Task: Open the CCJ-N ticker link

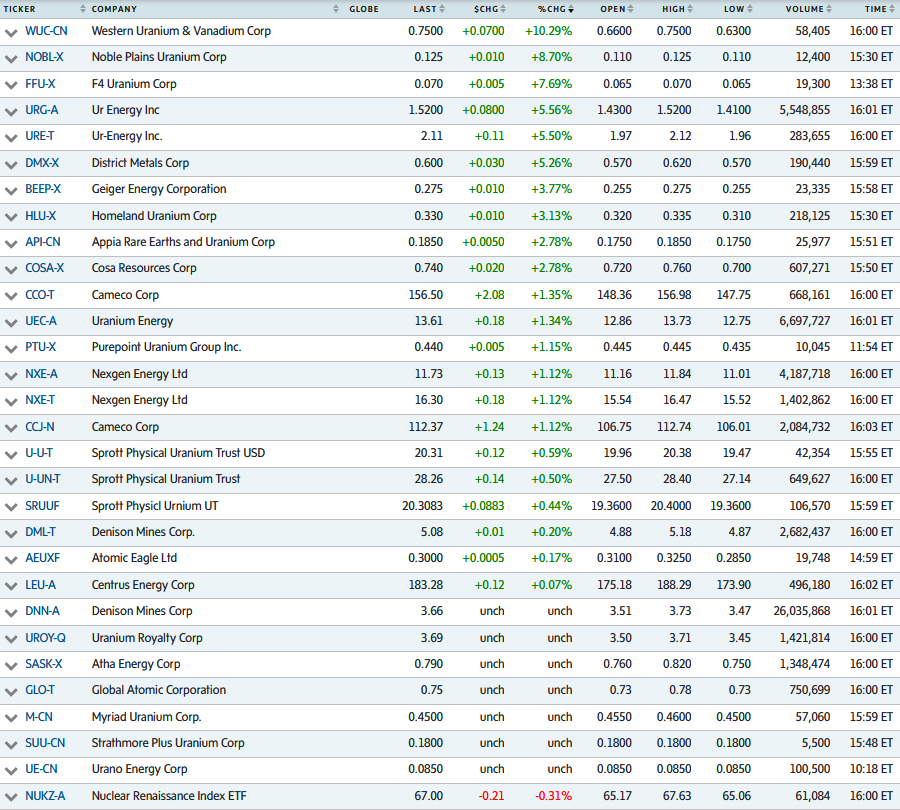Action: click(40, 427)
